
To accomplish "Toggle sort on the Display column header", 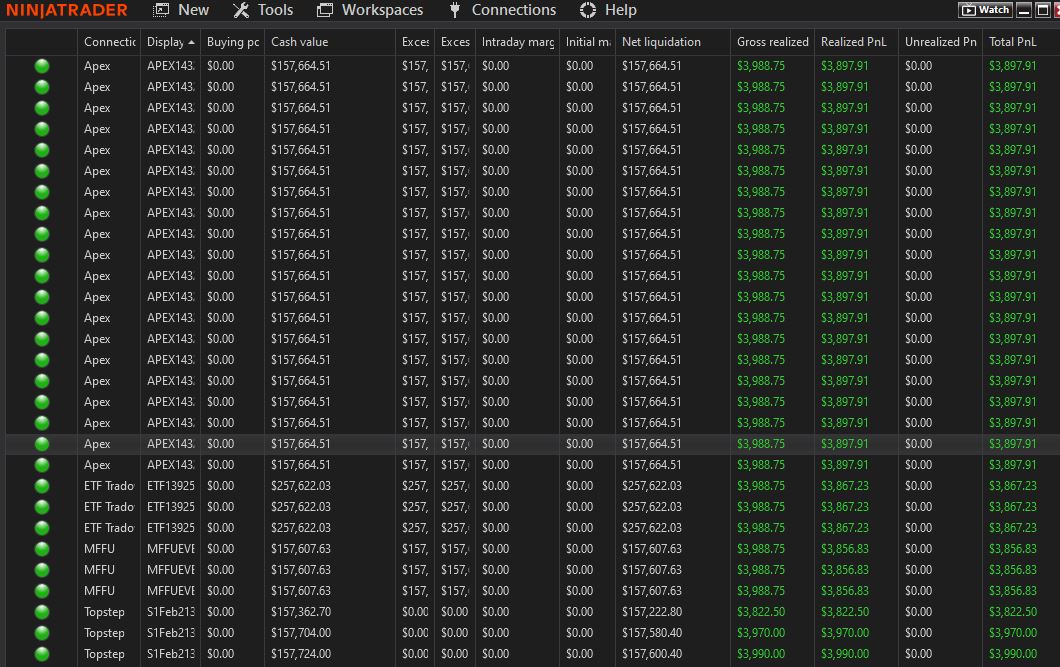I will pos(170,42).
